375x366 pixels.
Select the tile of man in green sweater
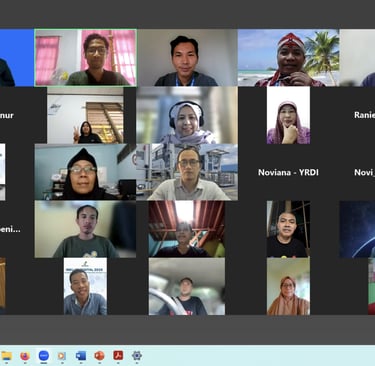tap(85, 229)
